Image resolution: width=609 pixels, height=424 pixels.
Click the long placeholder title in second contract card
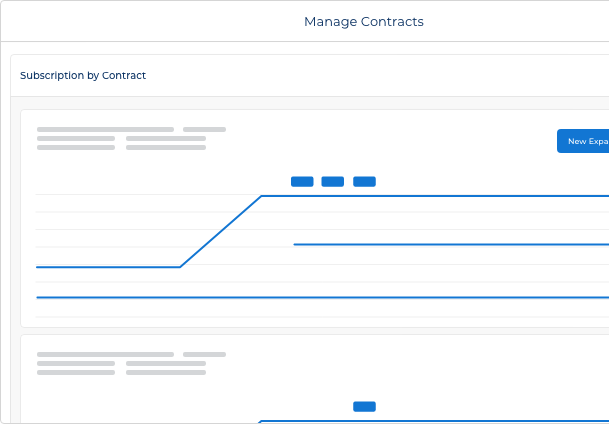pos(105,354)
